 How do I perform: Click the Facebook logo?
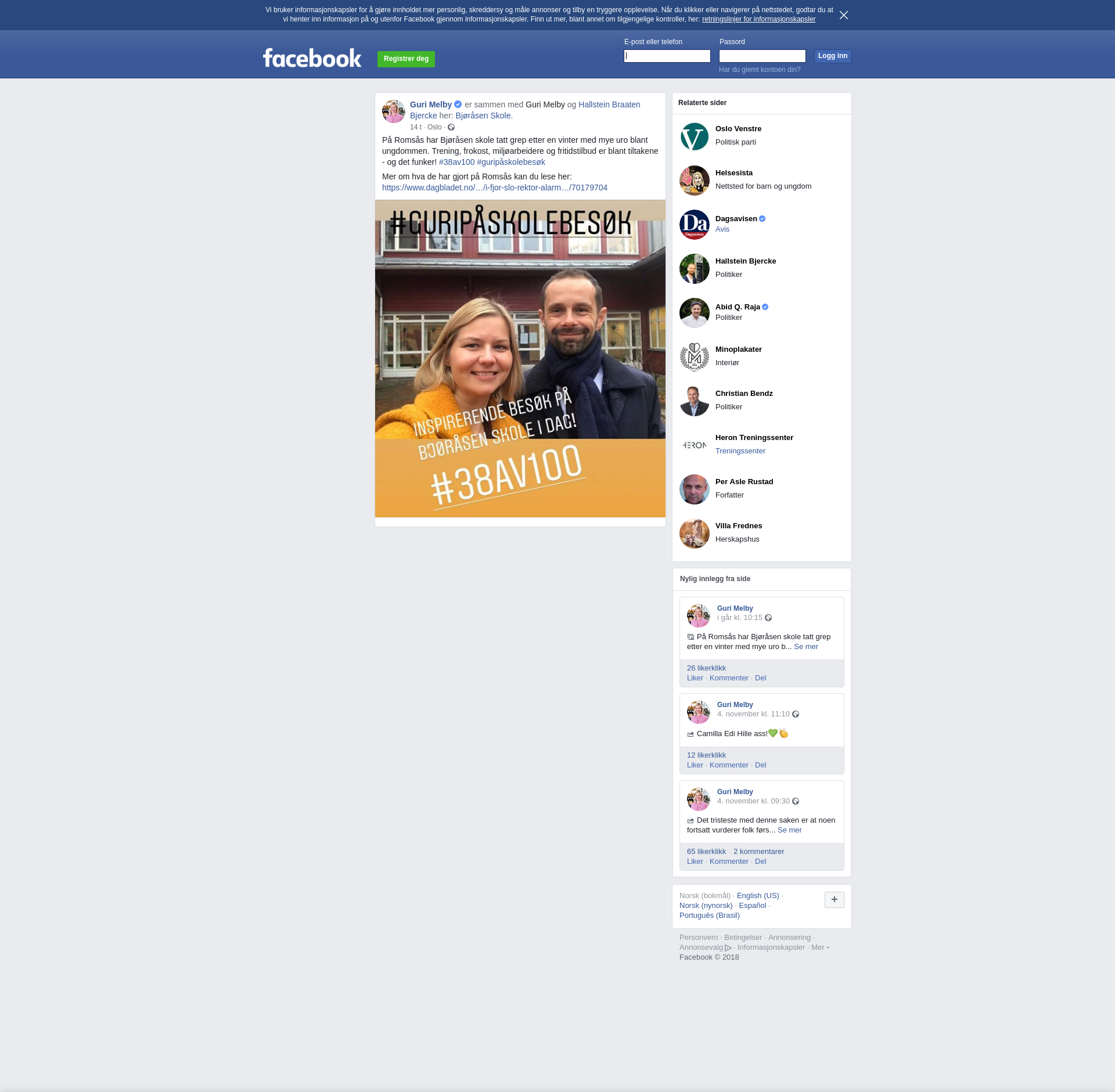pyautogui.click(x=312, y=58)
